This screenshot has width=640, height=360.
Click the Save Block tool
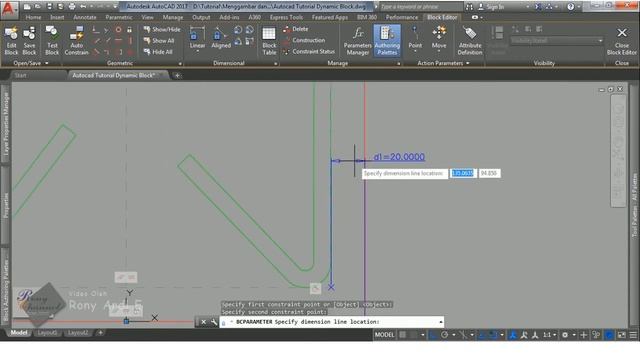(x=29, y=40)
